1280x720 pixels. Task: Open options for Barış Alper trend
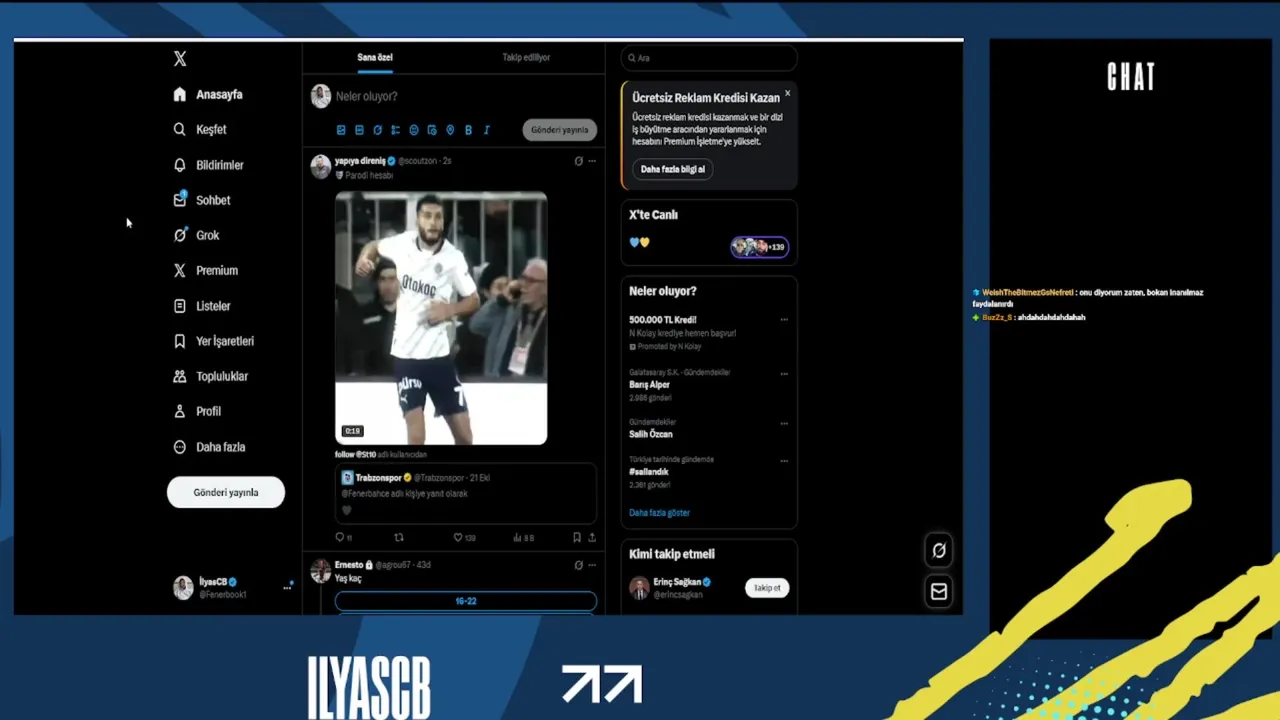click(784, 373)
